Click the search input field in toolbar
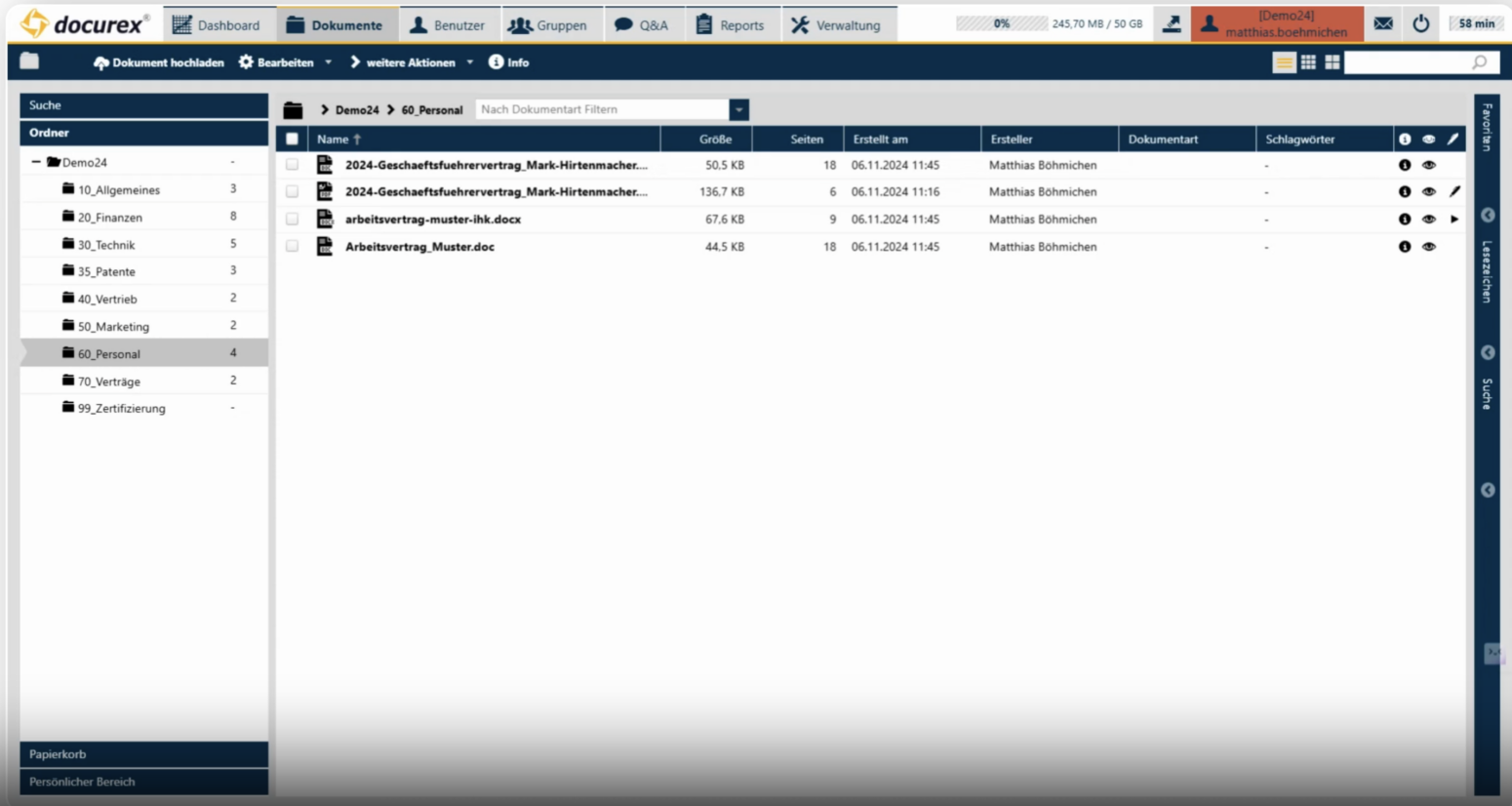This screenshot has height=806, width=1512. [x=1409, y=62]
